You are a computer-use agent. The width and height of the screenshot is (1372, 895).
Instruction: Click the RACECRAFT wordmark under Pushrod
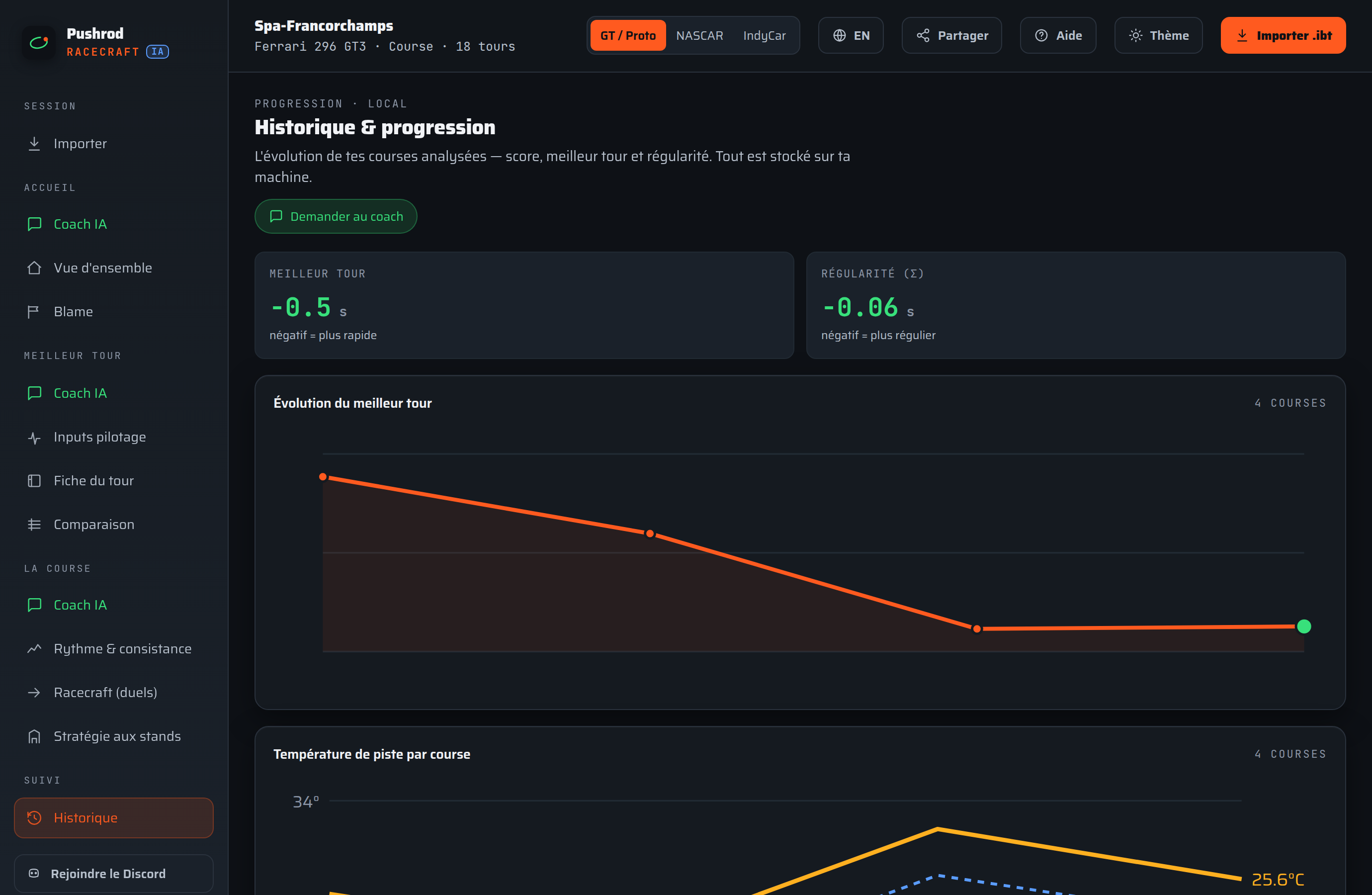coord(103,52)
